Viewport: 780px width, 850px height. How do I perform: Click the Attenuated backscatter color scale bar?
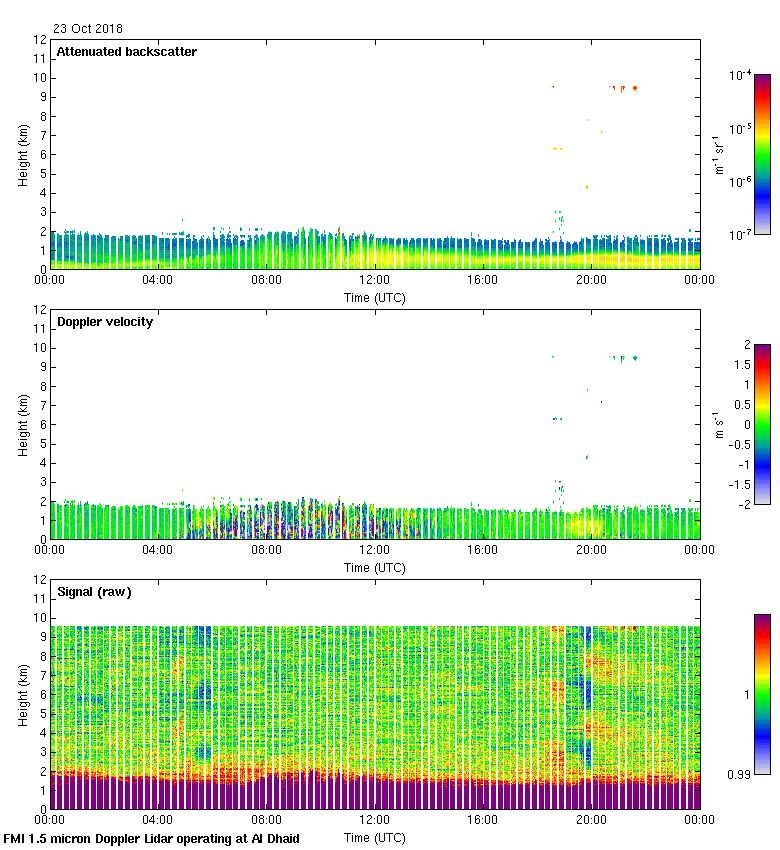pyautogui.click(x=762, y=154)
